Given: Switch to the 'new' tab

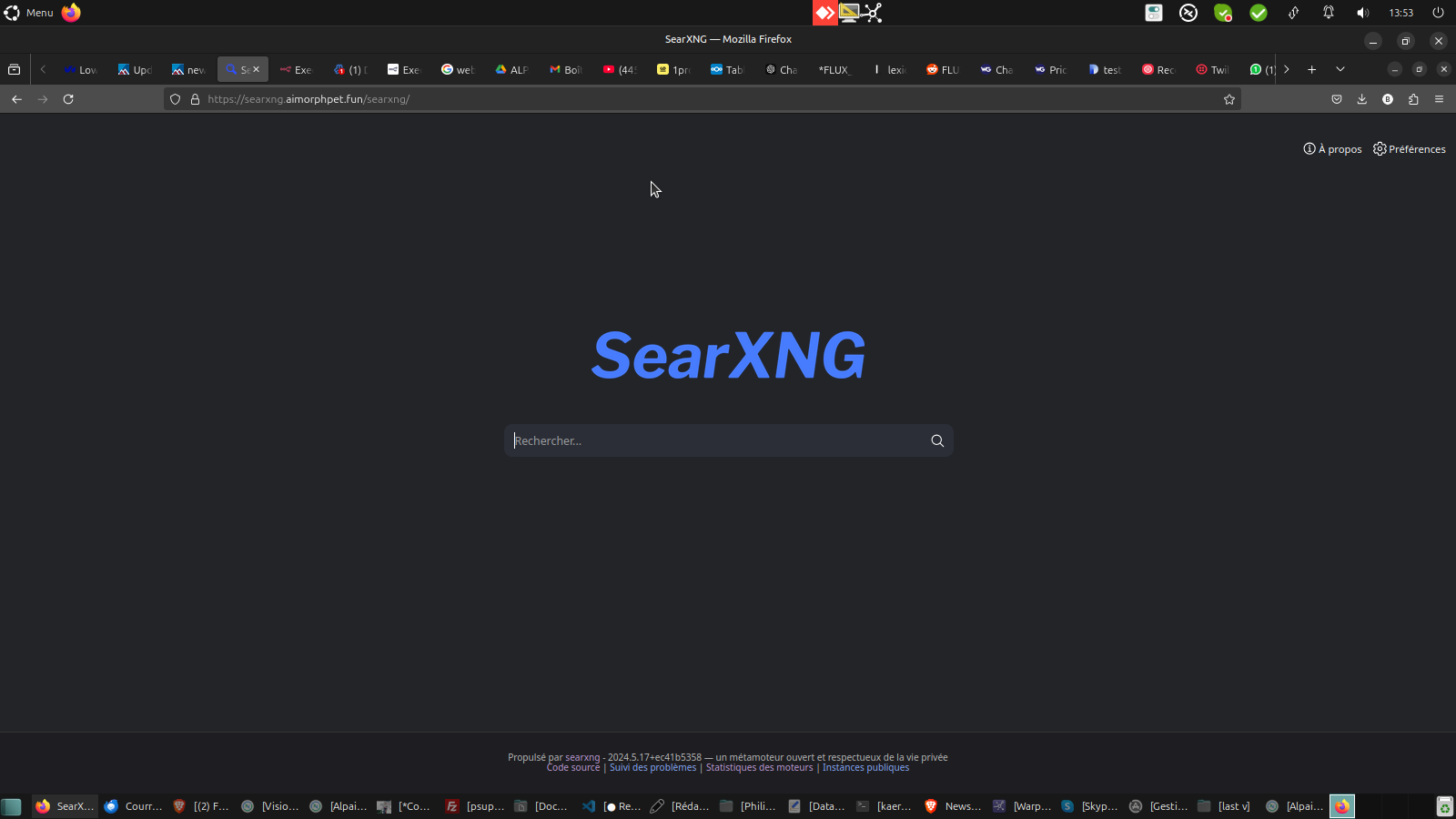Looking at the screenshot, I should click(x=188, y=69).
